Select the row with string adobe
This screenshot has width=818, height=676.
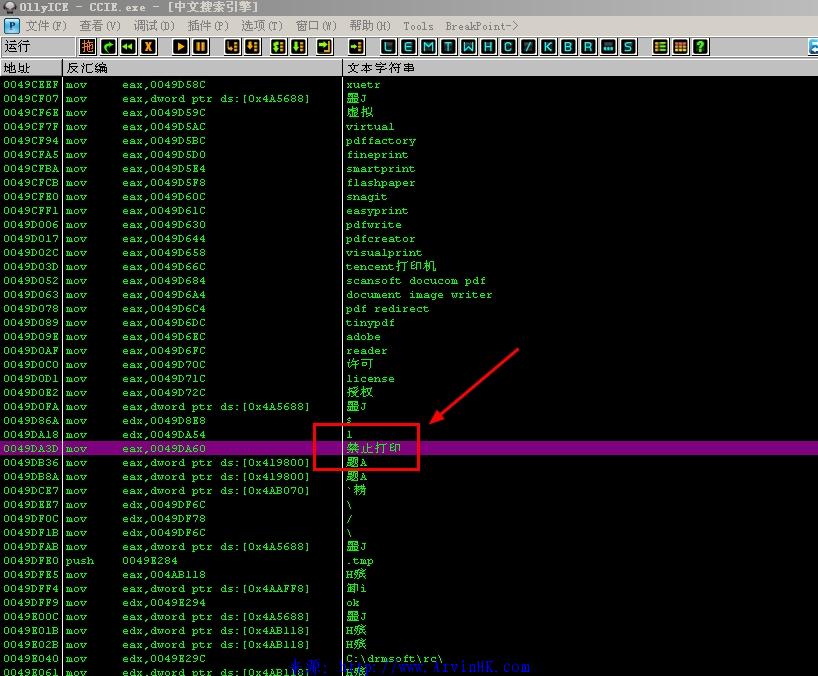409,337
